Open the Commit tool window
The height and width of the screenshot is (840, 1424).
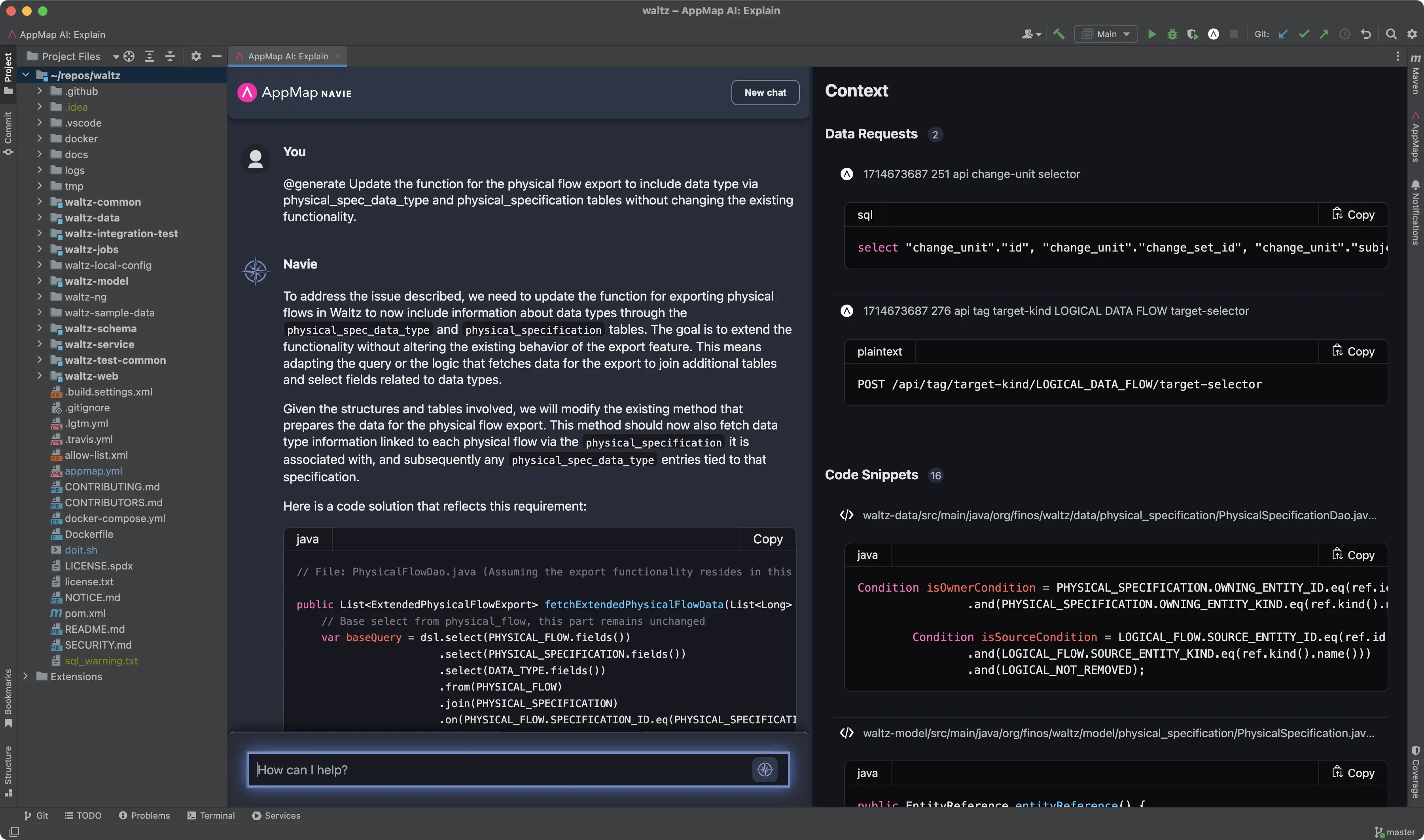pos(8,134)
